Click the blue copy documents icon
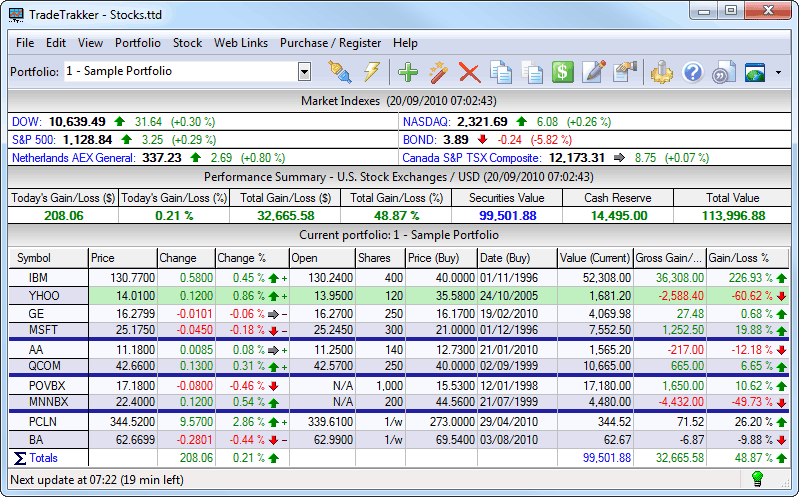This screenshot has height=497, width=799. [x=501, y=72]
